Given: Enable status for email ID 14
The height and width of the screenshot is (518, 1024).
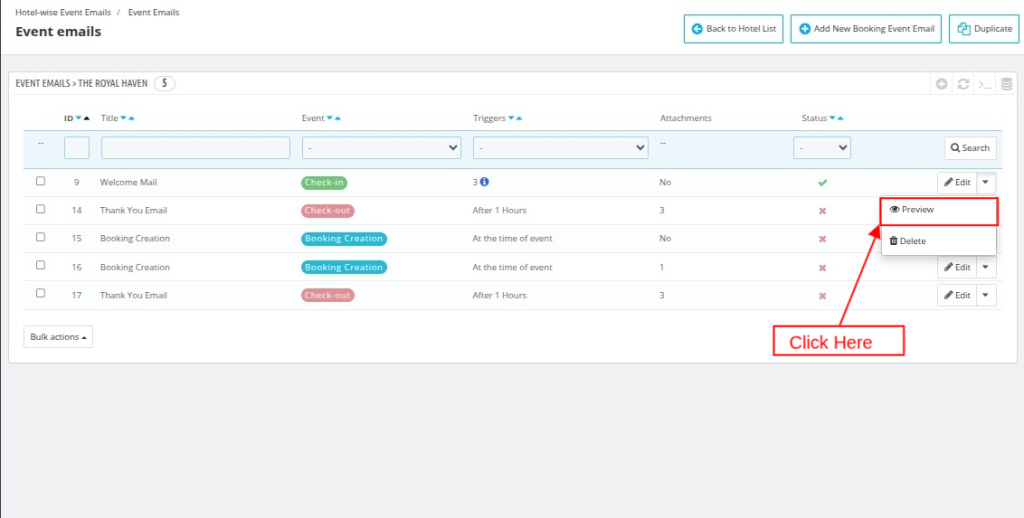Looking at the screenshot, I should tap(822, 211).
